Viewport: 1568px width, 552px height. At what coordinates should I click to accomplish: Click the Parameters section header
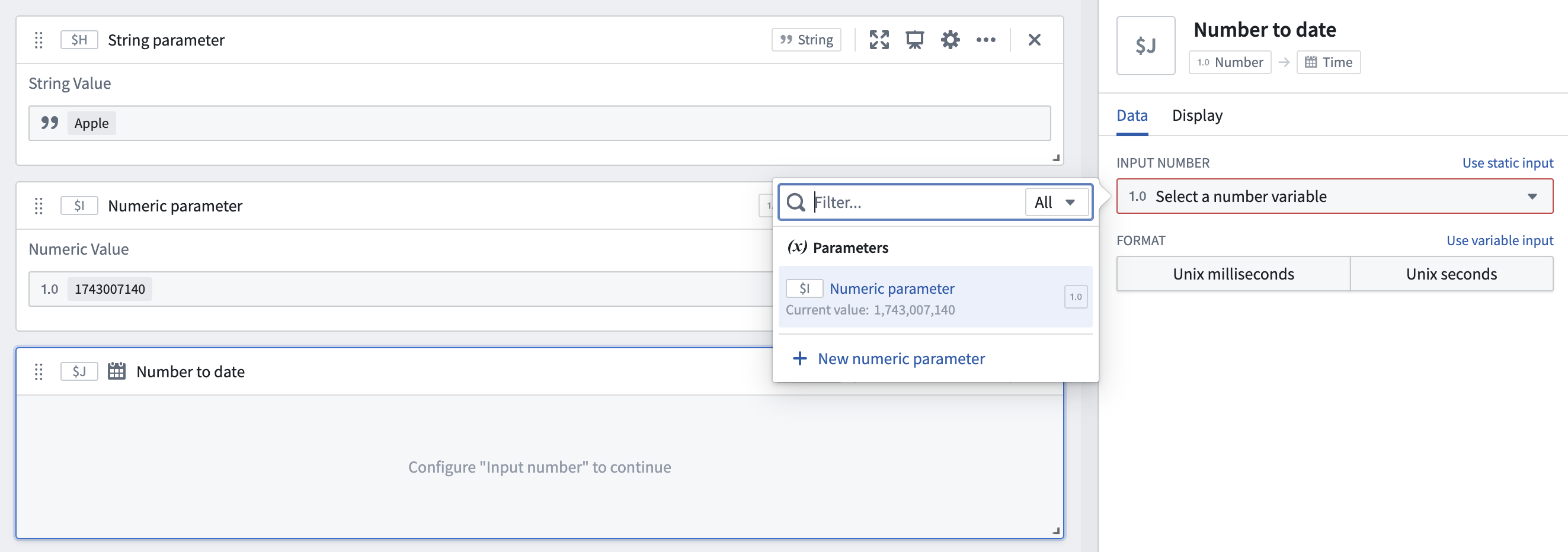(x=837, y=248)
